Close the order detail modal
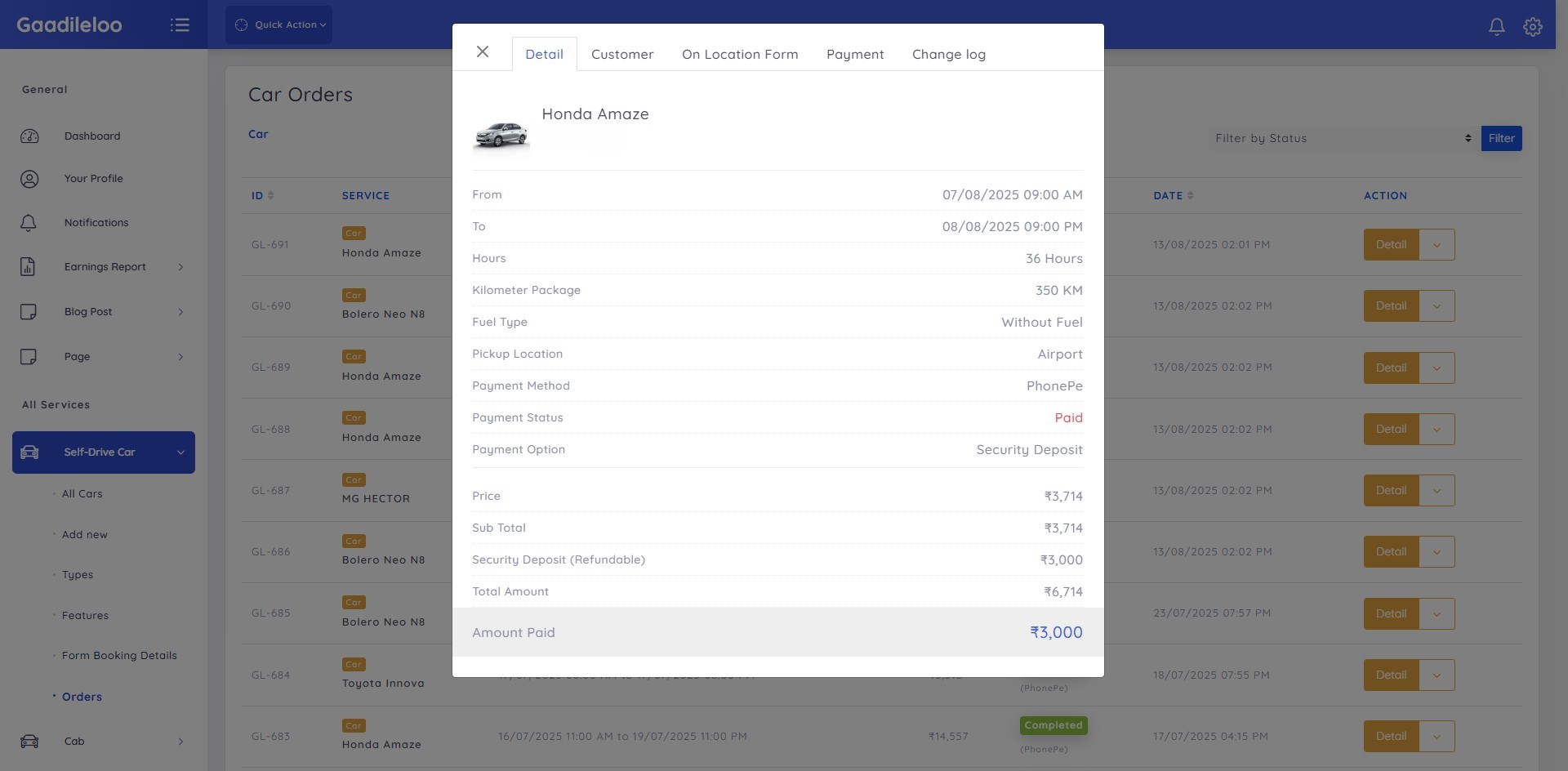The height and width of the screenshot is (771, 1568). [483, 52]
